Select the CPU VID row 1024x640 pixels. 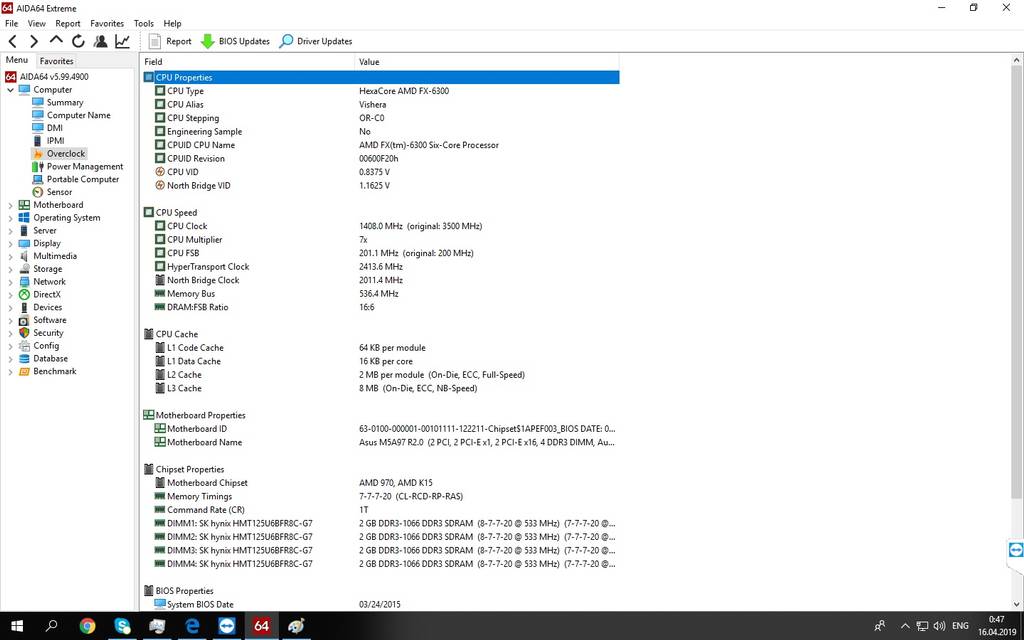[x=381, y=172]
